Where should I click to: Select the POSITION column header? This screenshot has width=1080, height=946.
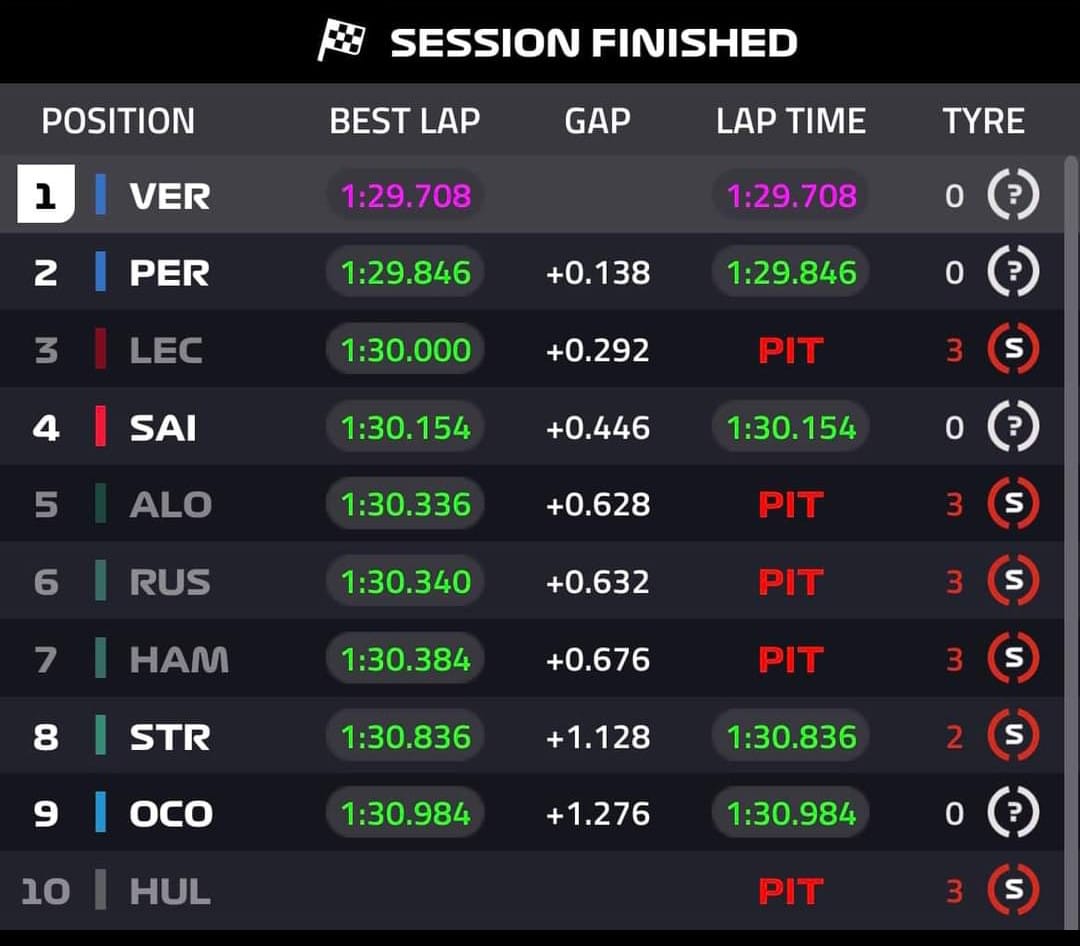pos(118,121)
